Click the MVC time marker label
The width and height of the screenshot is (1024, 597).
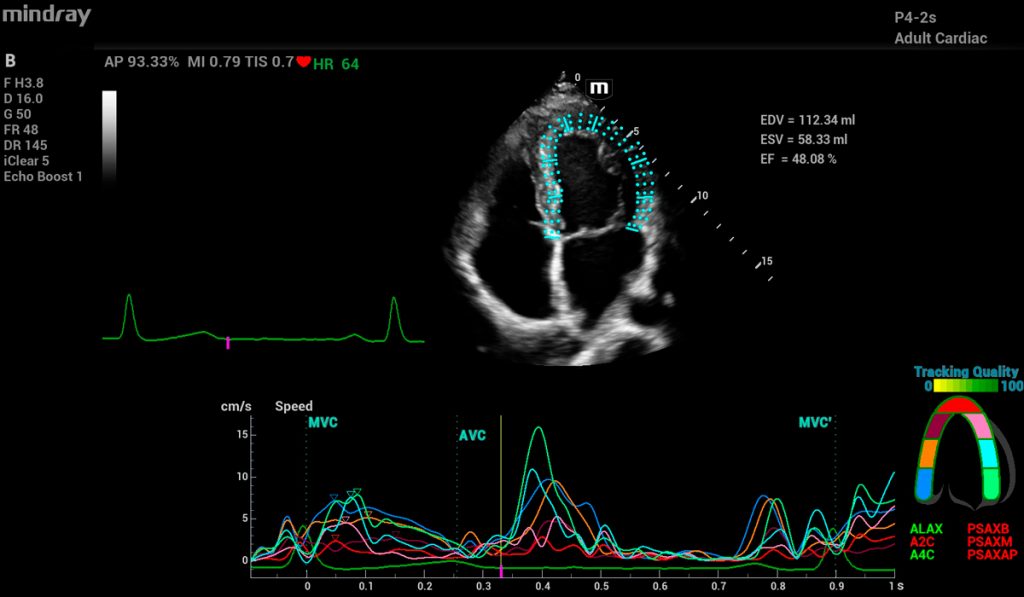tap(322, 423)
